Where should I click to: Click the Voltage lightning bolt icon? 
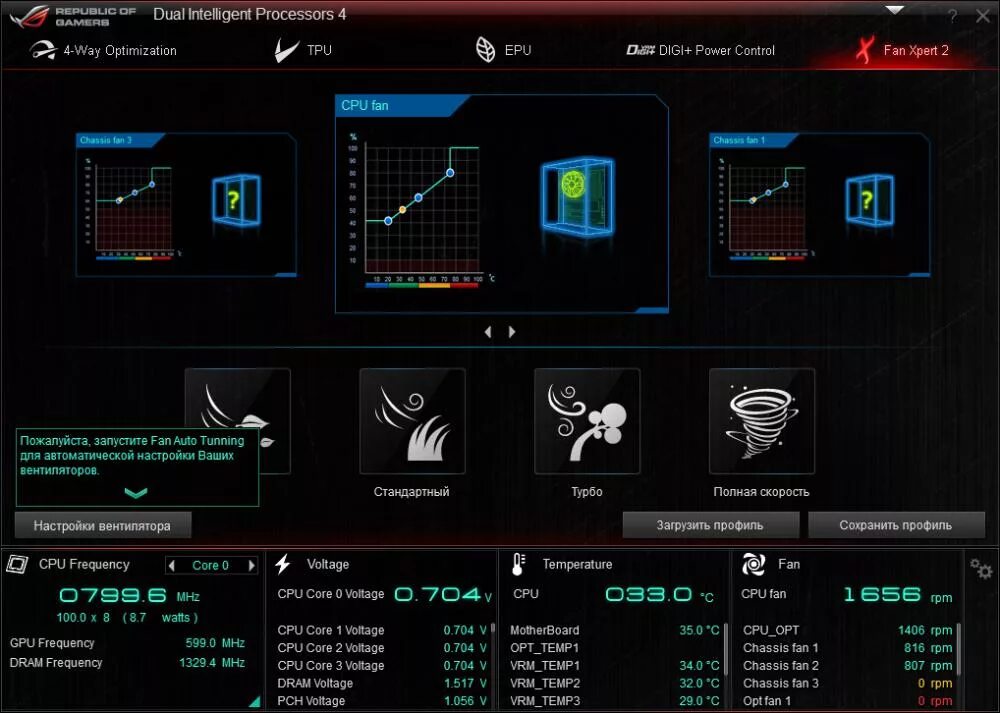283,564
